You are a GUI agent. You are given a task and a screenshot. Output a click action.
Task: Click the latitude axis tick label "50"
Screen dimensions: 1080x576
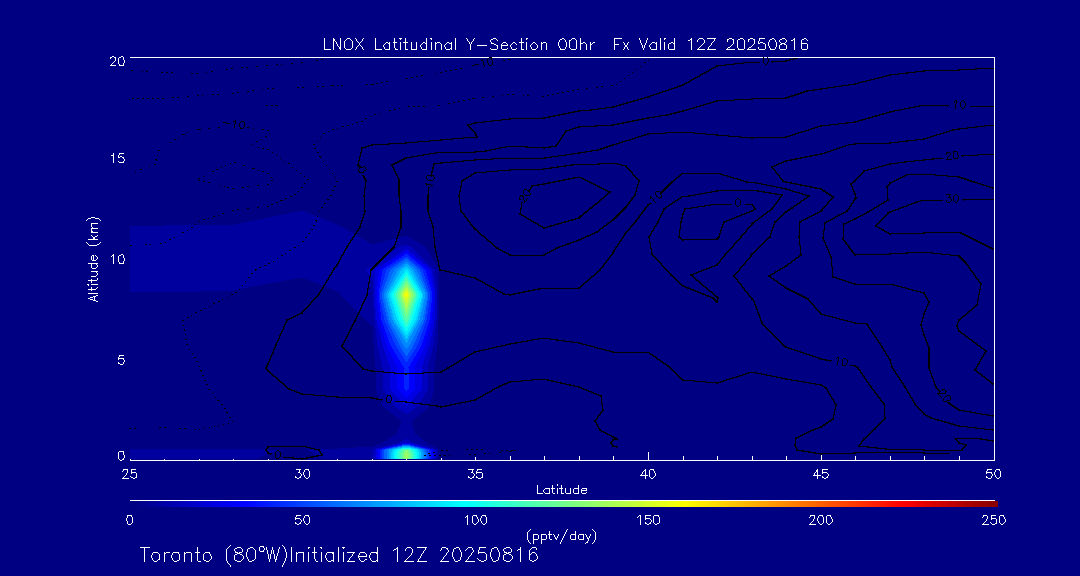[x=994, y=474]
